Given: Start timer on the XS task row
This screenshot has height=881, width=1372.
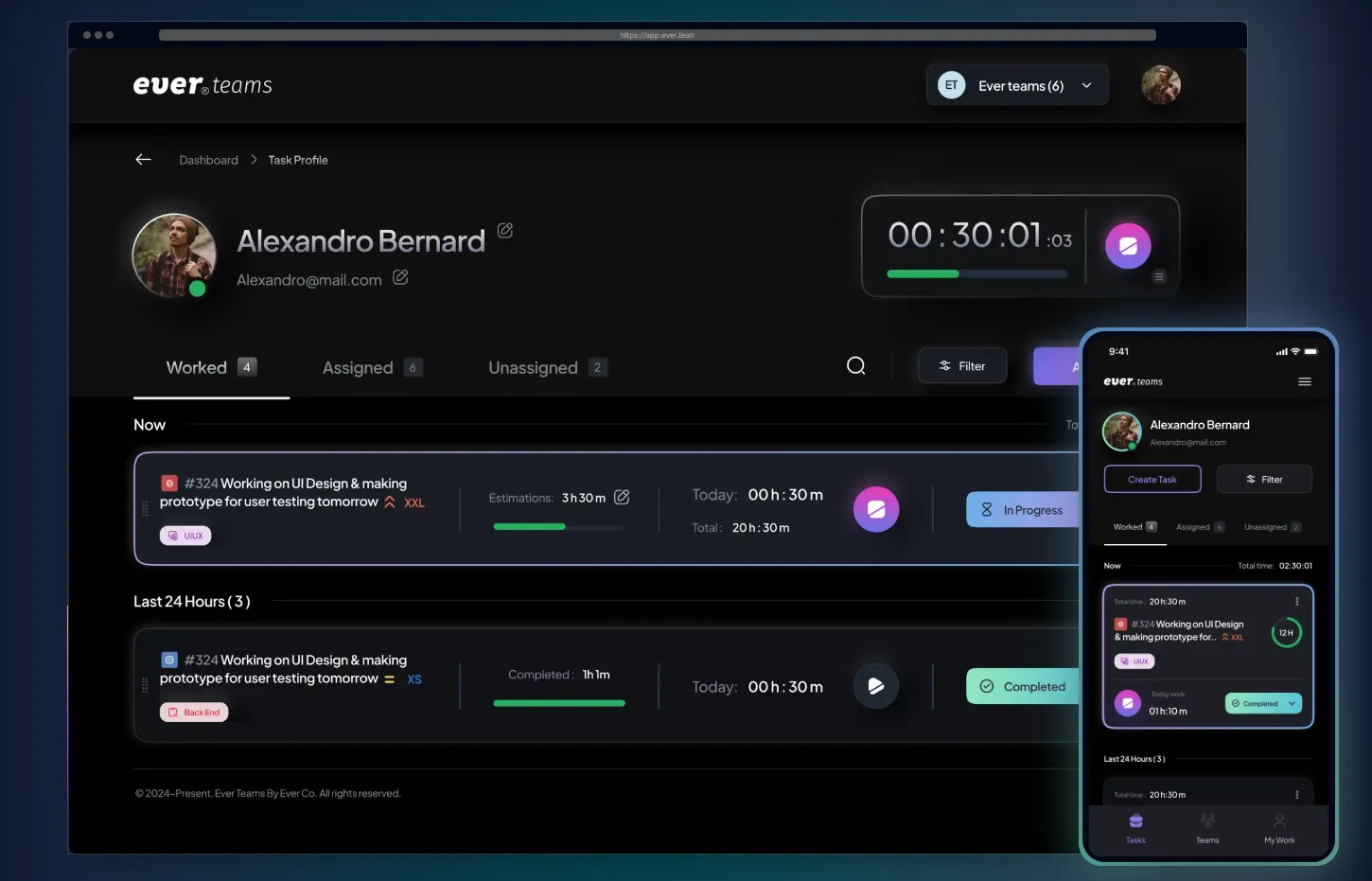Looking at the screenshot, I should [876, 686].
